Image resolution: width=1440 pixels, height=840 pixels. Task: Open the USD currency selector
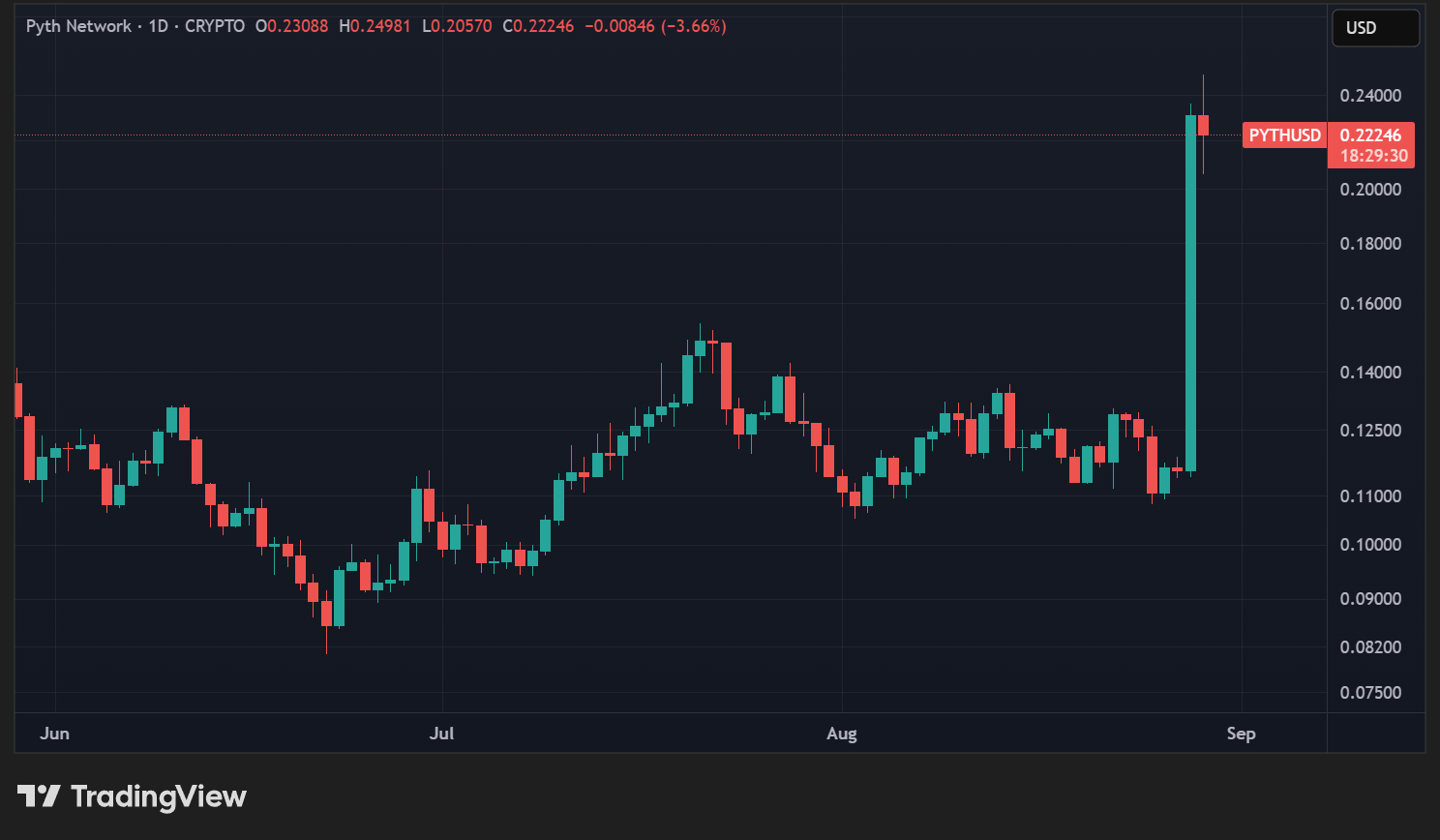click(1374, 28)
